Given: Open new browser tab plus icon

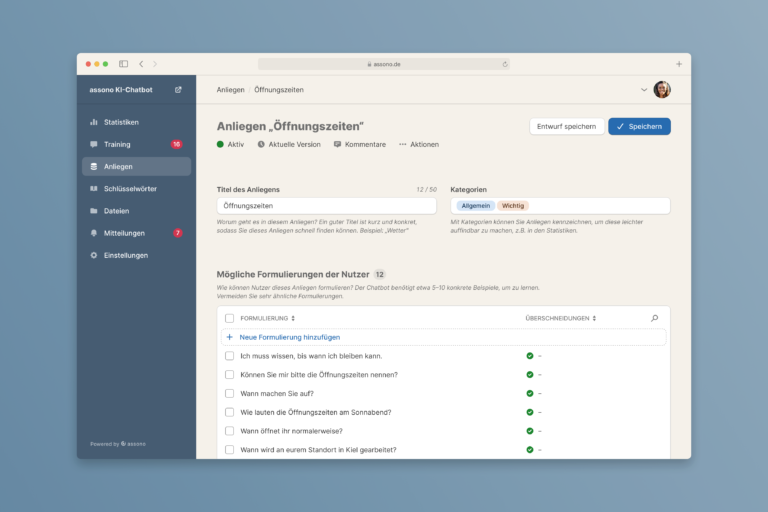Looking at the screenshot, I should (679, 64).
